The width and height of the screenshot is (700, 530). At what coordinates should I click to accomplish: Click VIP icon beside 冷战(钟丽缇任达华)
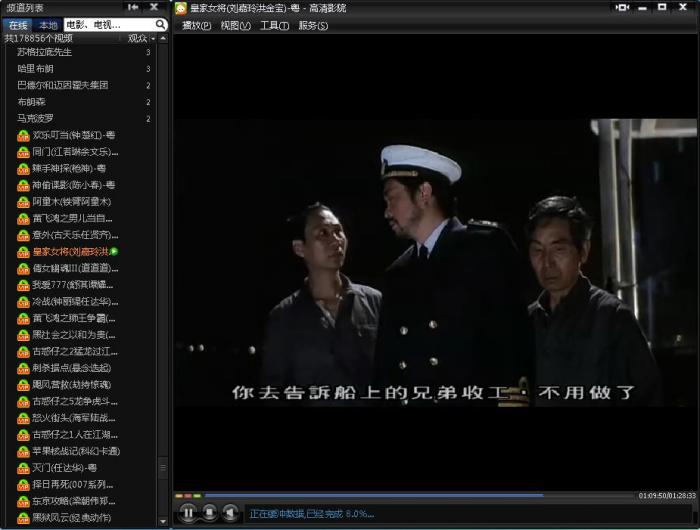23,302
